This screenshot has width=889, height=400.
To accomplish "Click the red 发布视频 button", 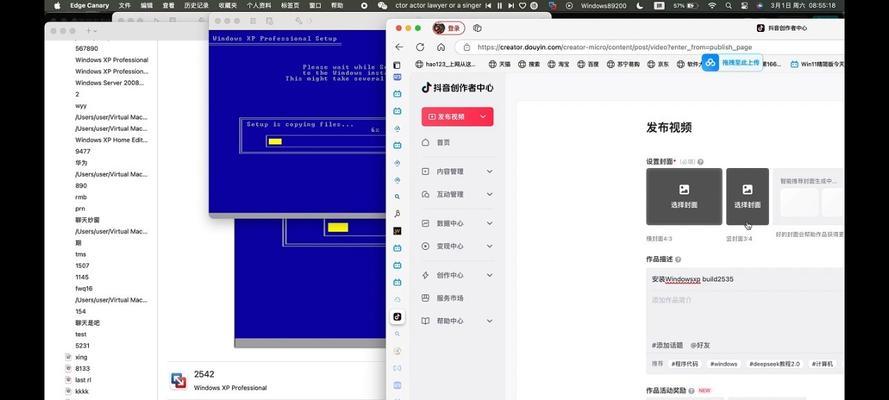I will click(457, 117).
